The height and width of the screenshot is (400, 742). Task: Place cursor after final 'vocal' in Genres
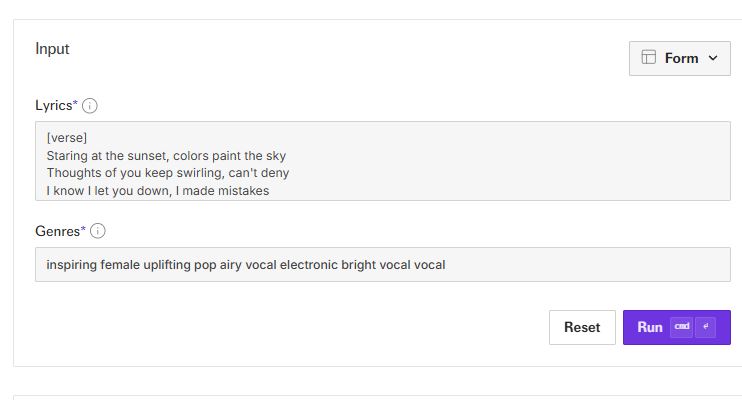tap(446, 265)
